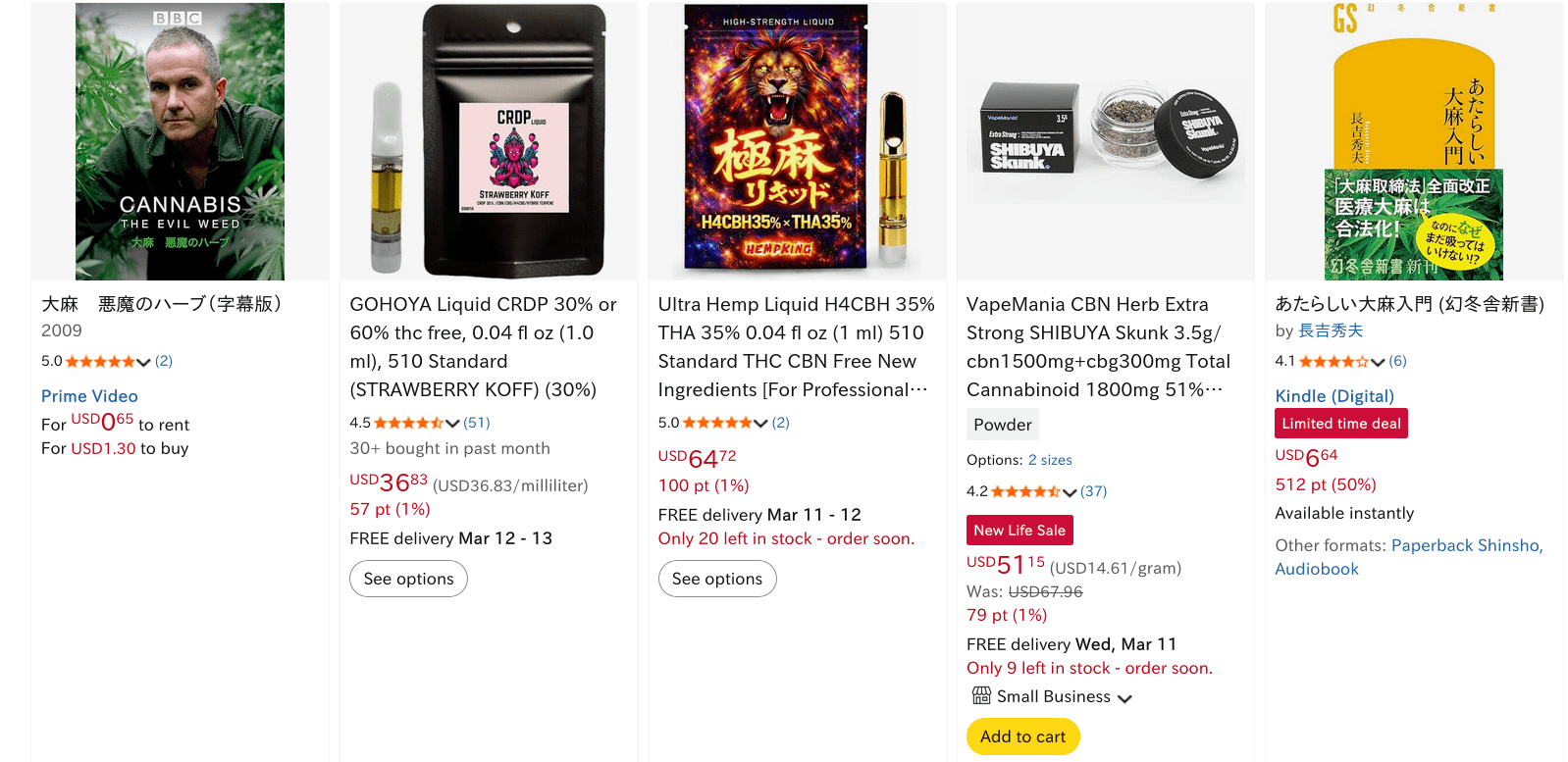
Task: Click the Small Business storefront icon
Action: [981, 696]
